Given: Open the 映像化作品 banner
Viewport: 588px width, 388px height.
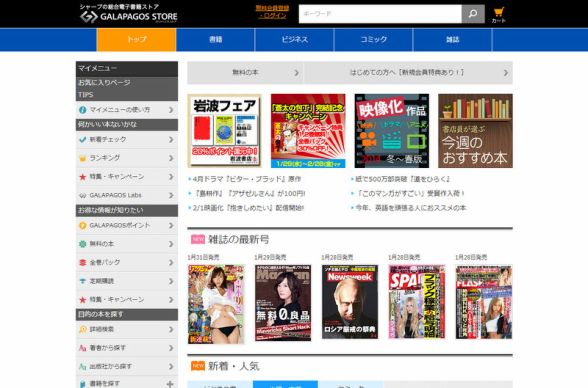Looking at the screenshot, I should tap(392, 130).
